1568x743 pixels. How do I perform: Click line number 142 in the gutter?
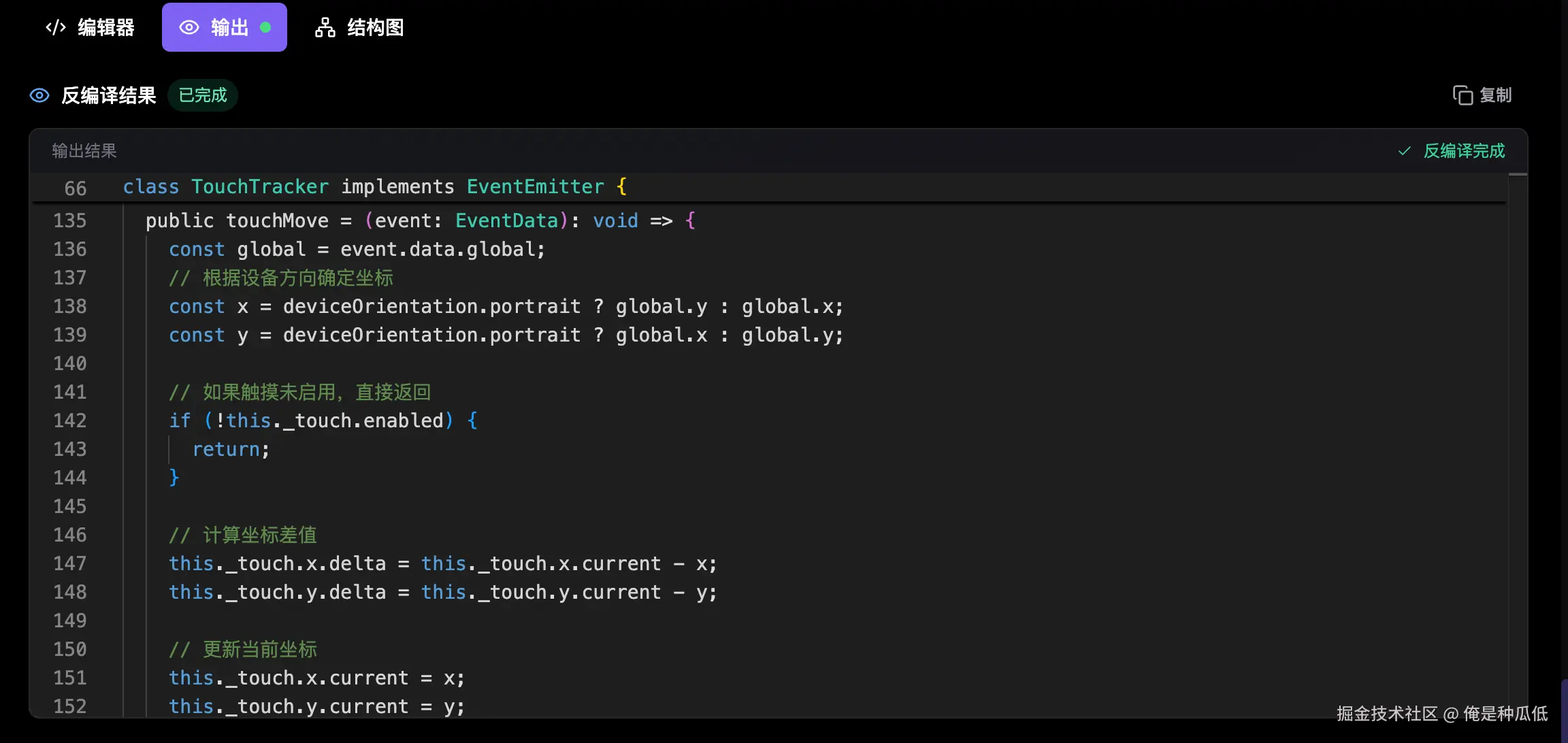[70, 420]
